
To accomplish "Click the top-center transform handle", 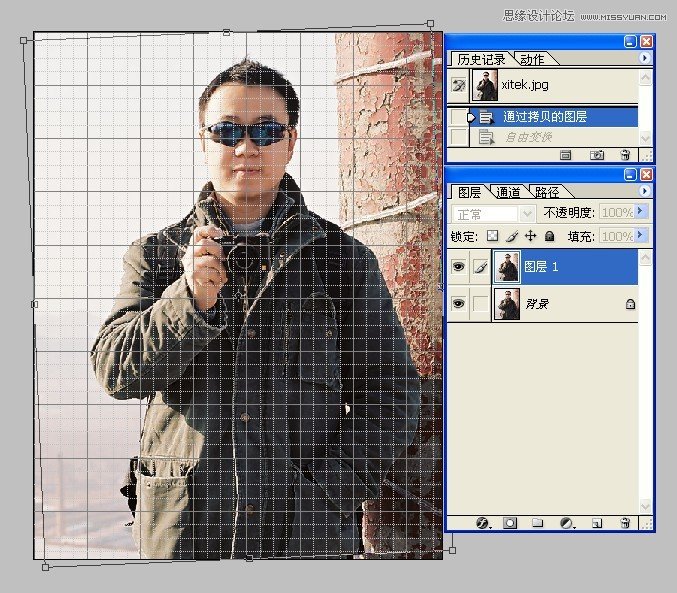I will 226,32.
